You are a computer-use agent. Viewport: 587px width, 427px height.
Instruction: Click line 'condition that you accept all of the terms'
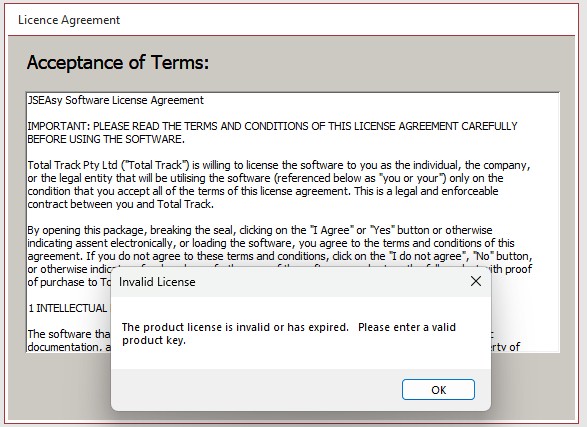(x=263, y=191)
